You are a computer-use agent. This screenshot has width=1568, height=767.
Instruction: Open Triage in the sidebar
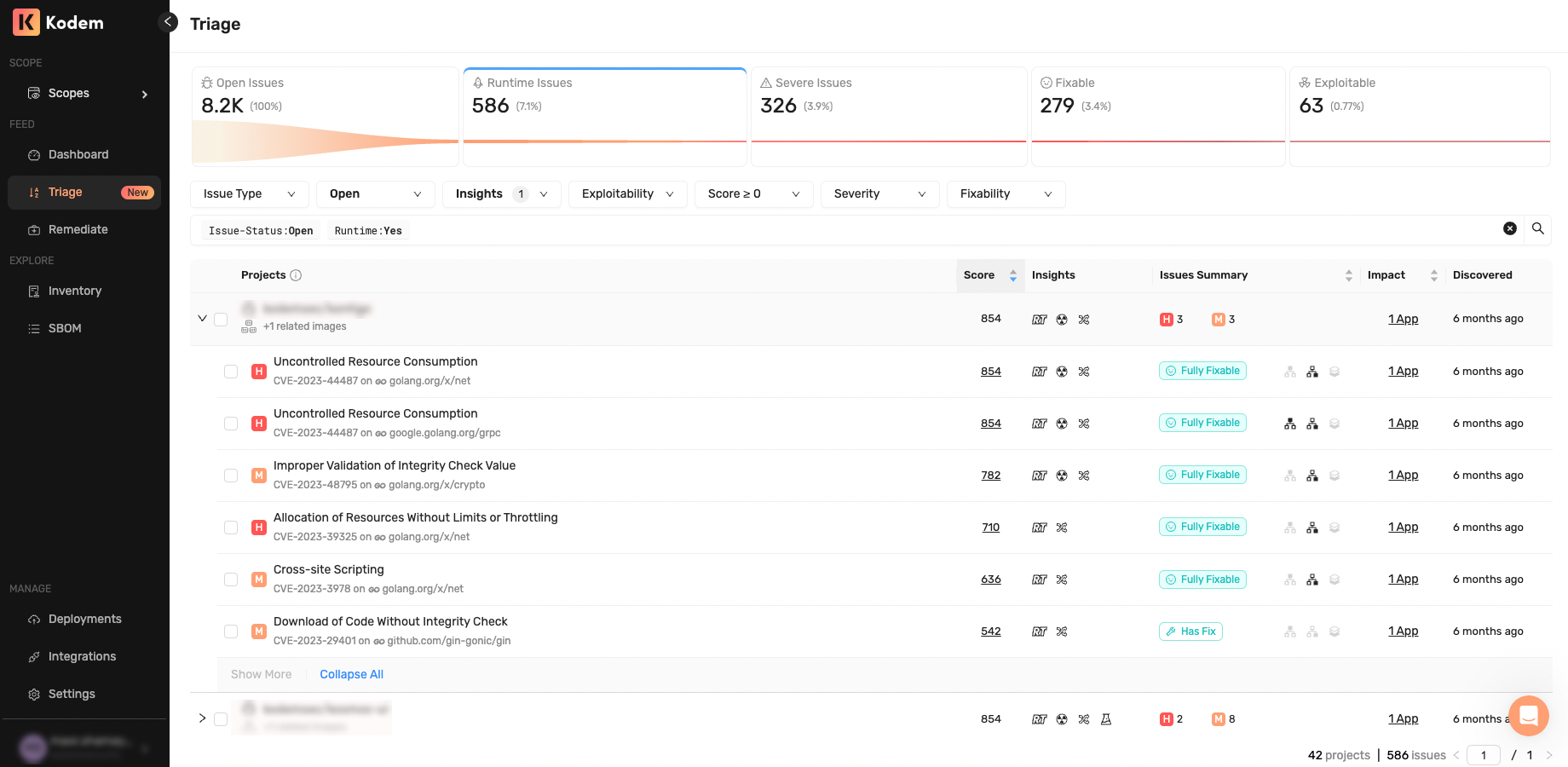coord(84,193)
